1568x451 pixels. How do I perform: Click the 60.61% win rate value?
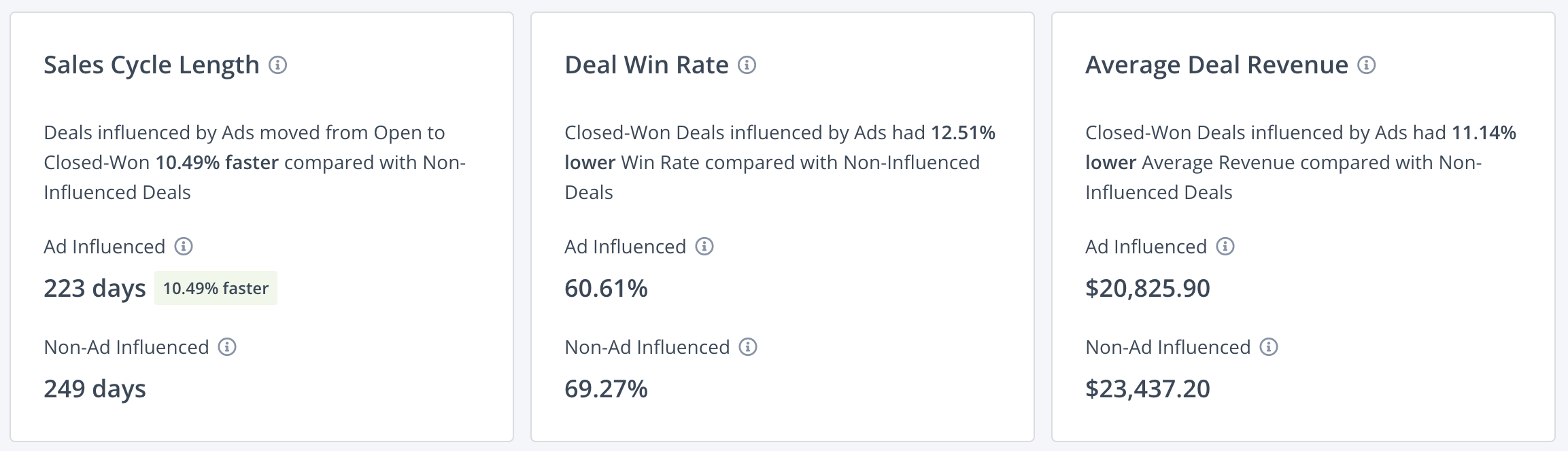point(606,289)
